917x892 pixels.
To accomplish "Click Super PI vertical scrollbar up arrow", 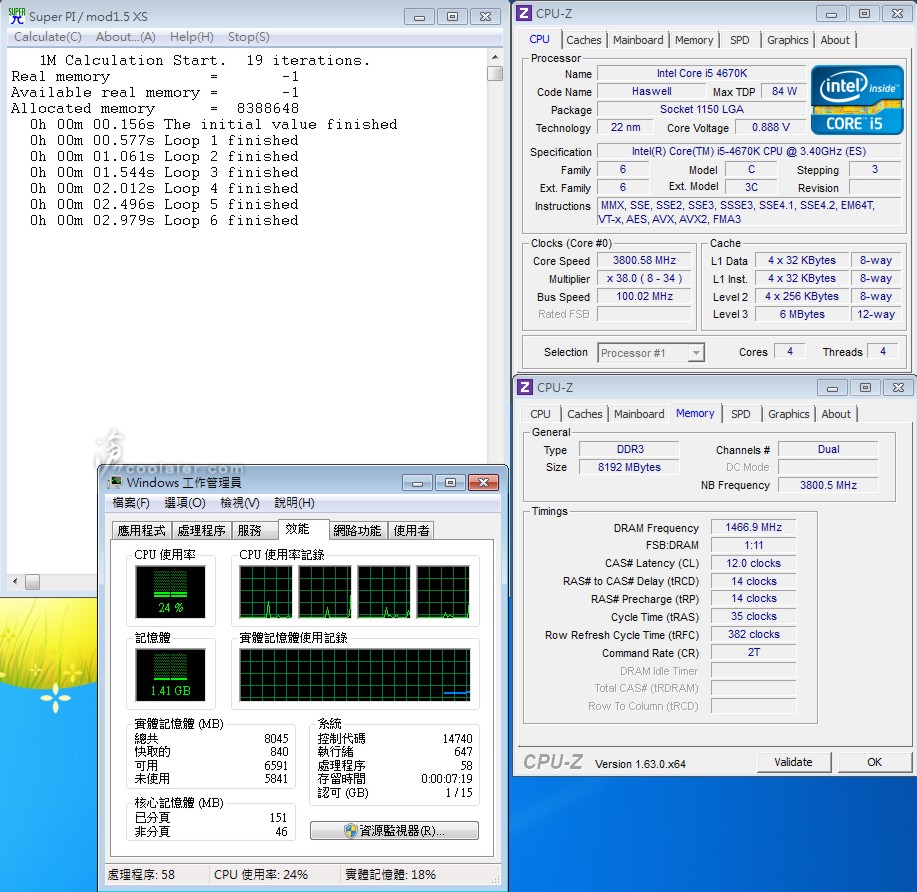I will [x=495, y=57].
